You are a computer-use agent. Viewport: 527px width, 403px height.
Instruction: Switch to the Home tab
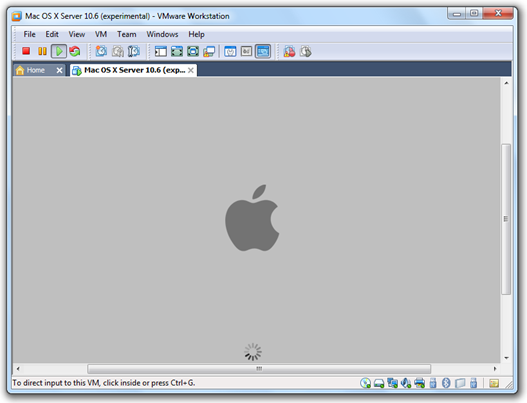[35, 70]
